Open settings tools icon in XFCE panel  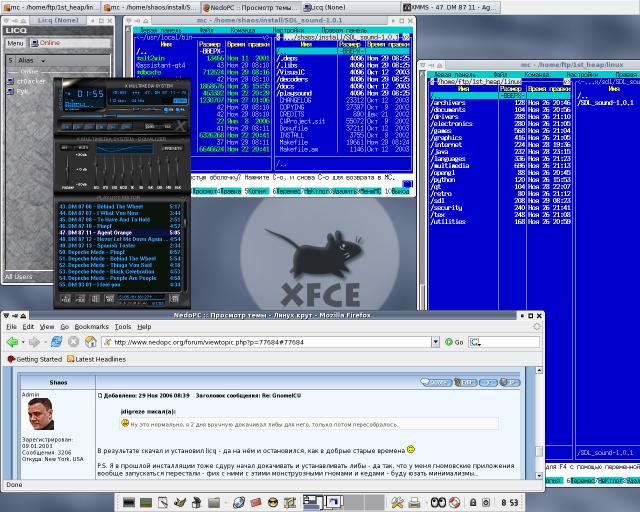coord(397,502)
